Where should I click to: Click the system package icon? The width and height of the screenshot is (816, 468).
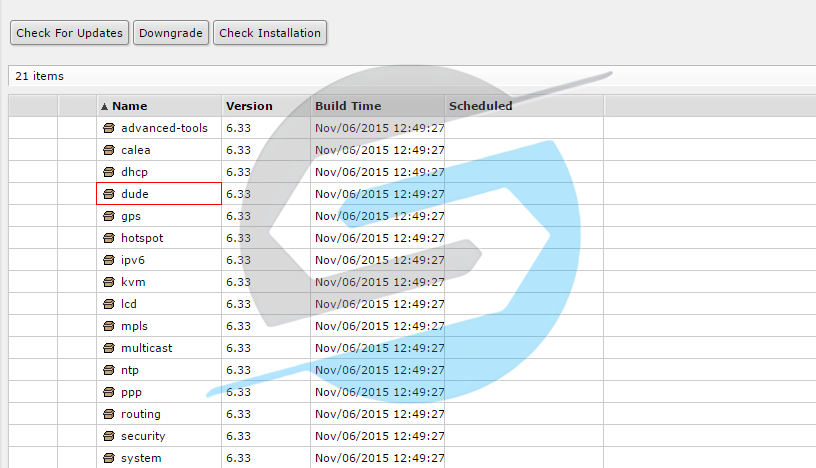109,458
